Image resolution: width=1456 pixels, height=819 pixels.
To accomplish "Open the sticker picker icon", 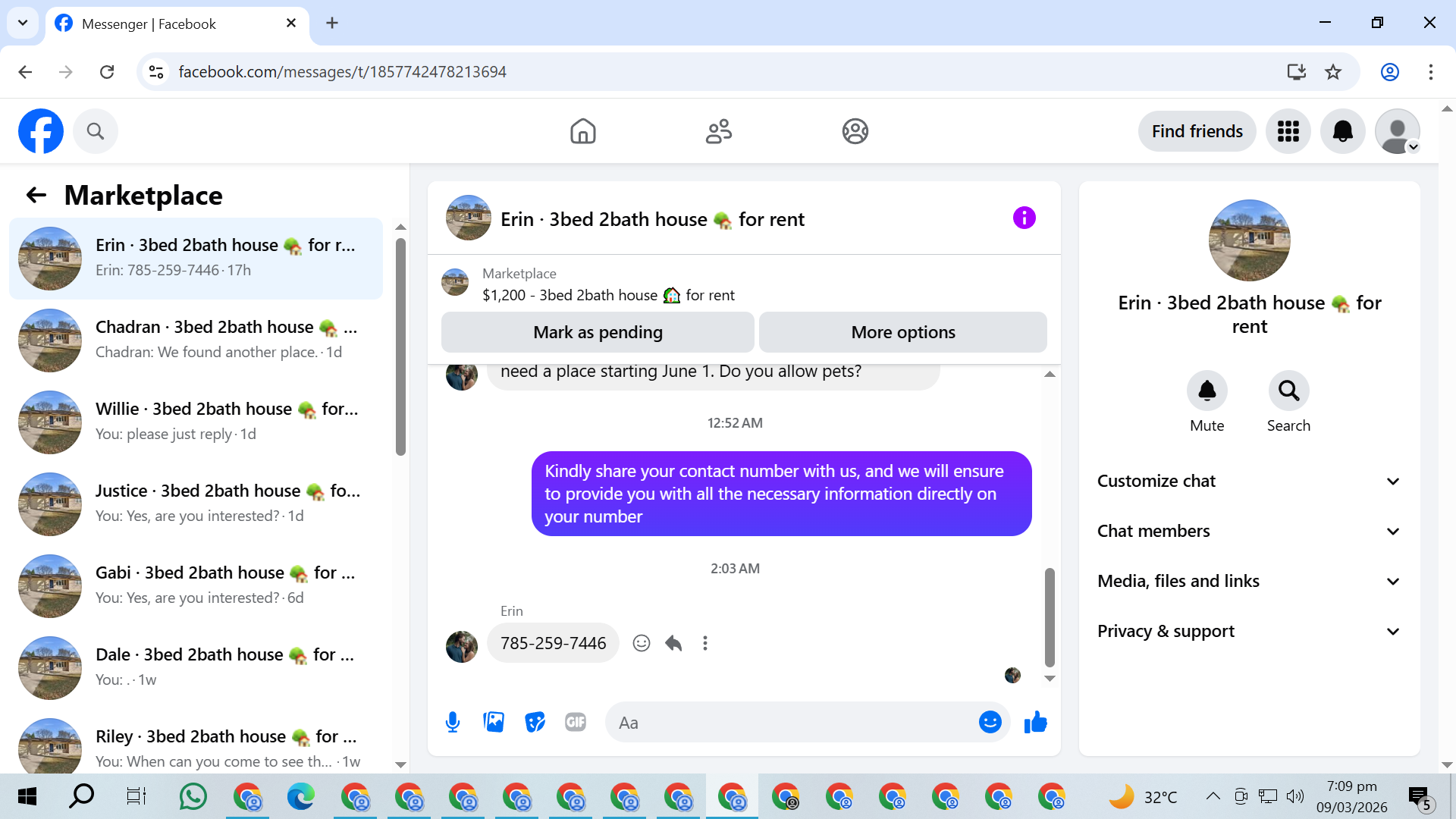I will [535, 722].
